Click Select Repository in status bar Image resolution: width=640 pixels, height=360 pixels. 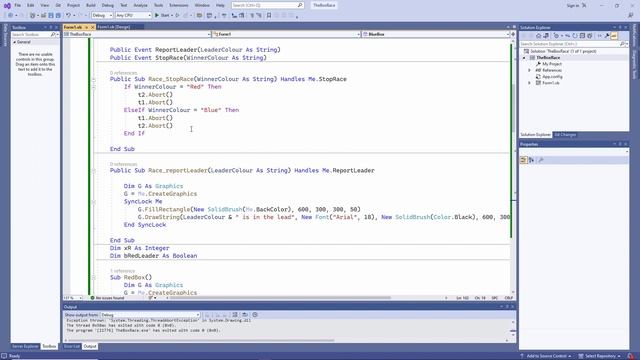(600, 356)
